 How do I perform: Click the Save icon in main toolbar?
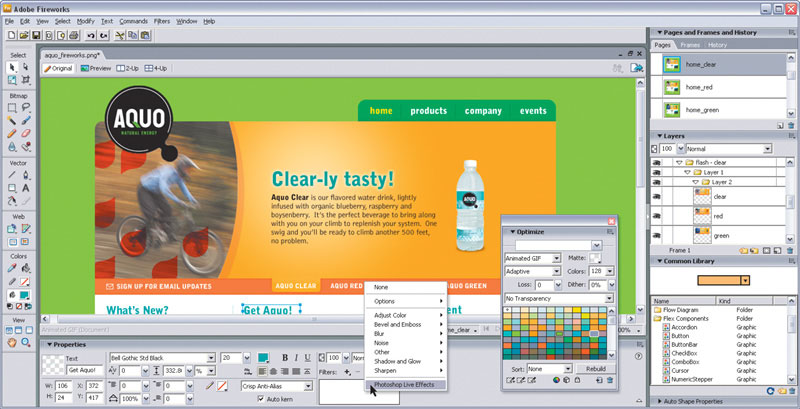pos(36,35)
